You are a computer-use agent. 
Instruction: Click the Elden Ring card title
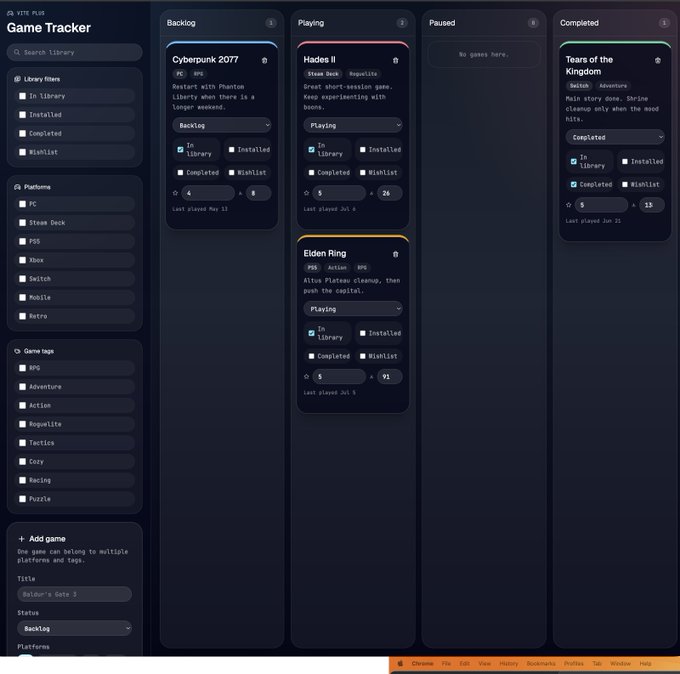point(325,253)
